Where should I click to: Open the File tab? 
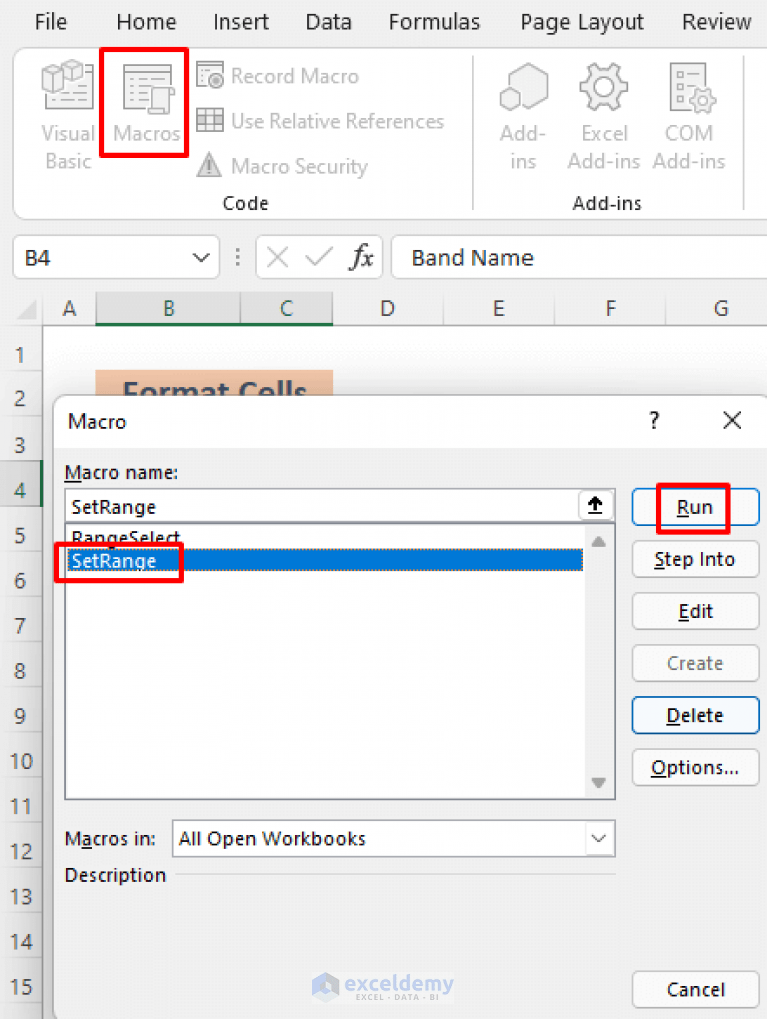51,21
